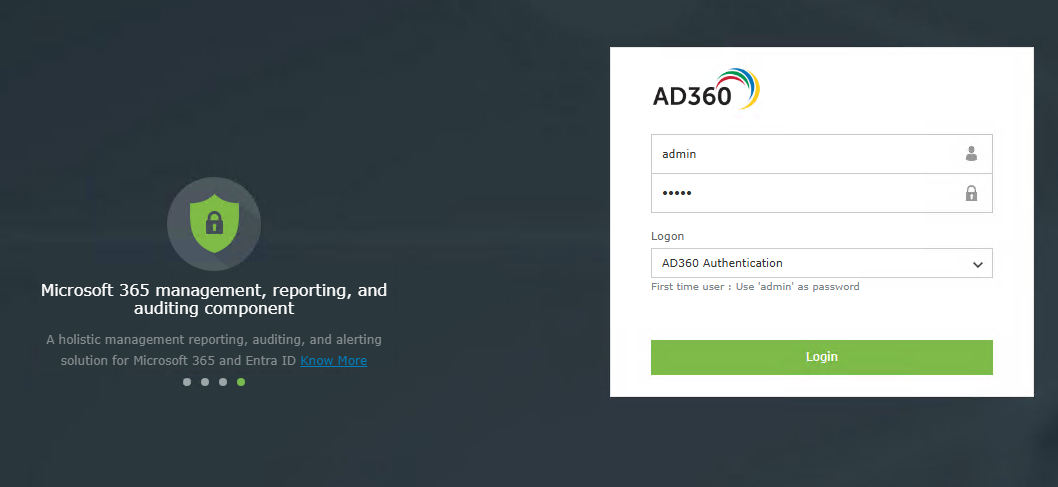Go to the second carousel slide dot

click(205, 382)
